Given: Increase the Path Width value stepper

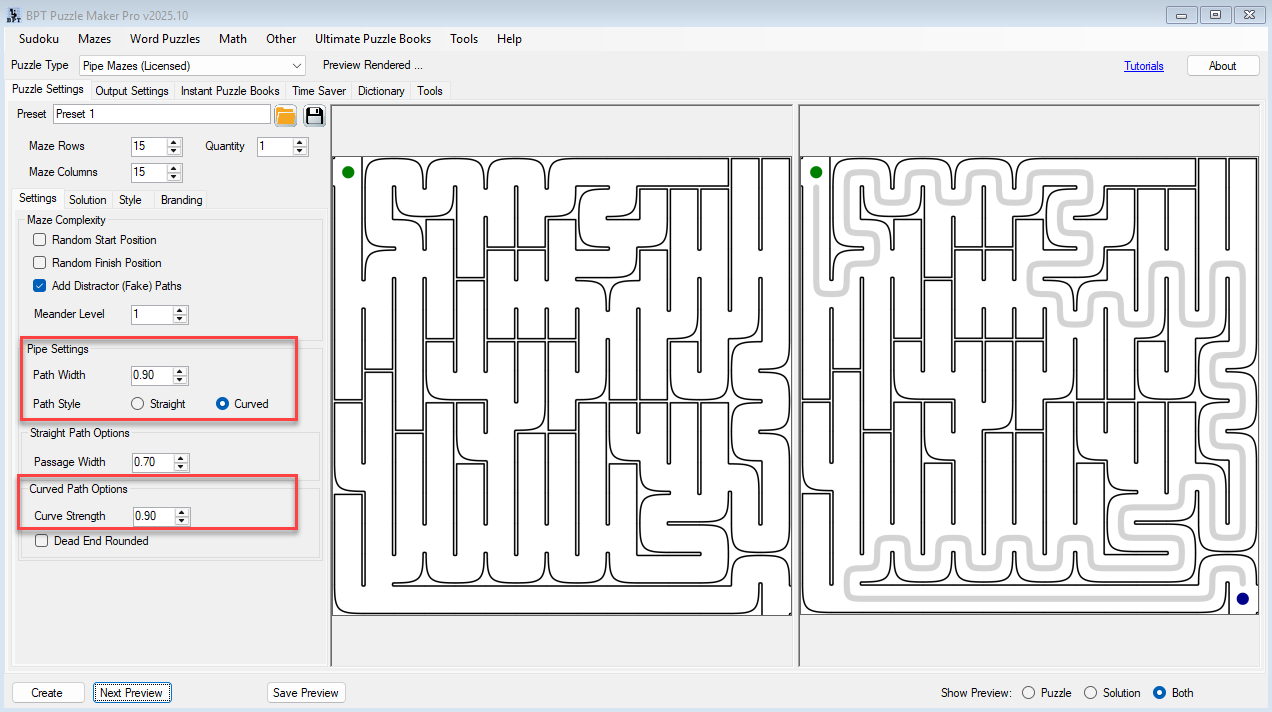Looking at the screenshot, I should 179,371.
